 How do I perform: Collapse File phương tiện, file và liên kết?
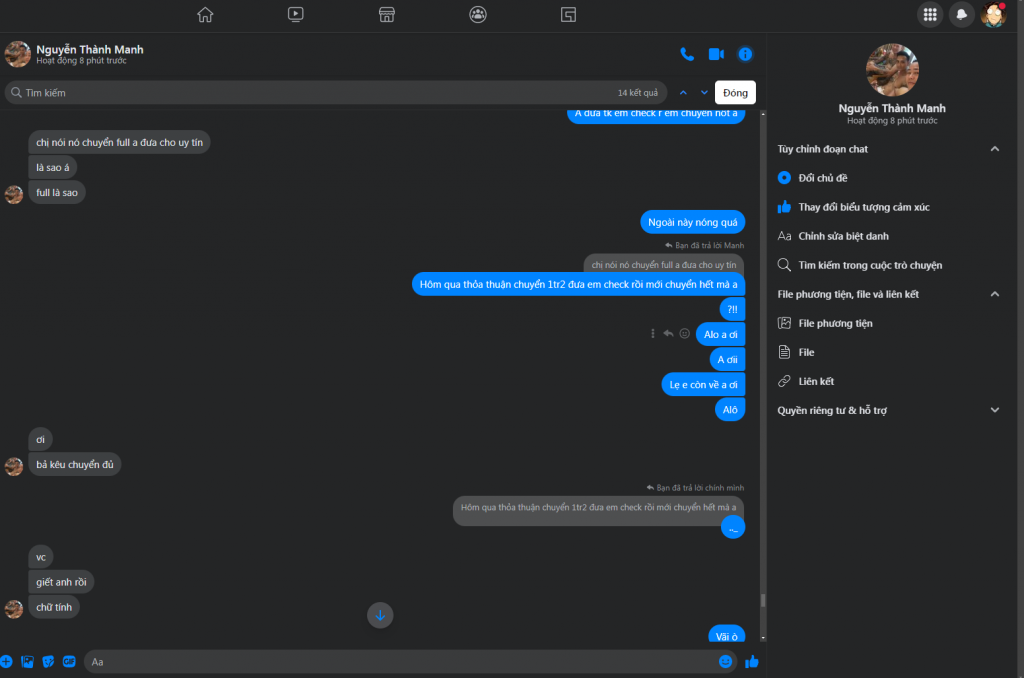[994, 294]
